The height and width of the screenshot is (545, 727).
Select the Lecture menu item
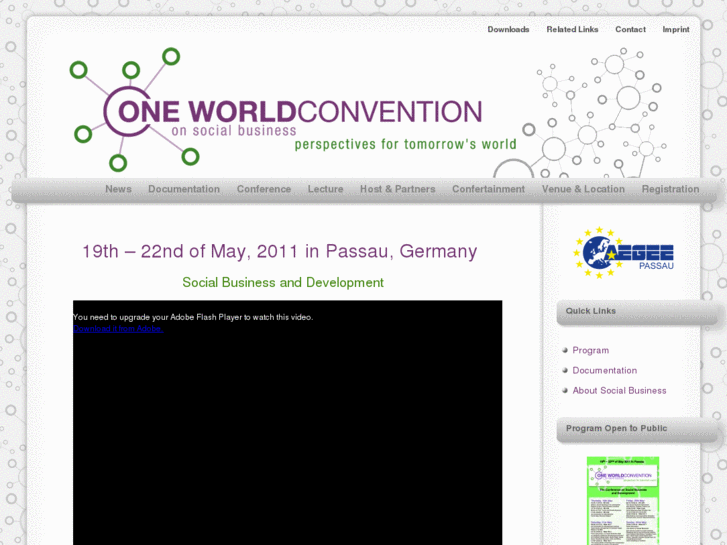(325, 189)
